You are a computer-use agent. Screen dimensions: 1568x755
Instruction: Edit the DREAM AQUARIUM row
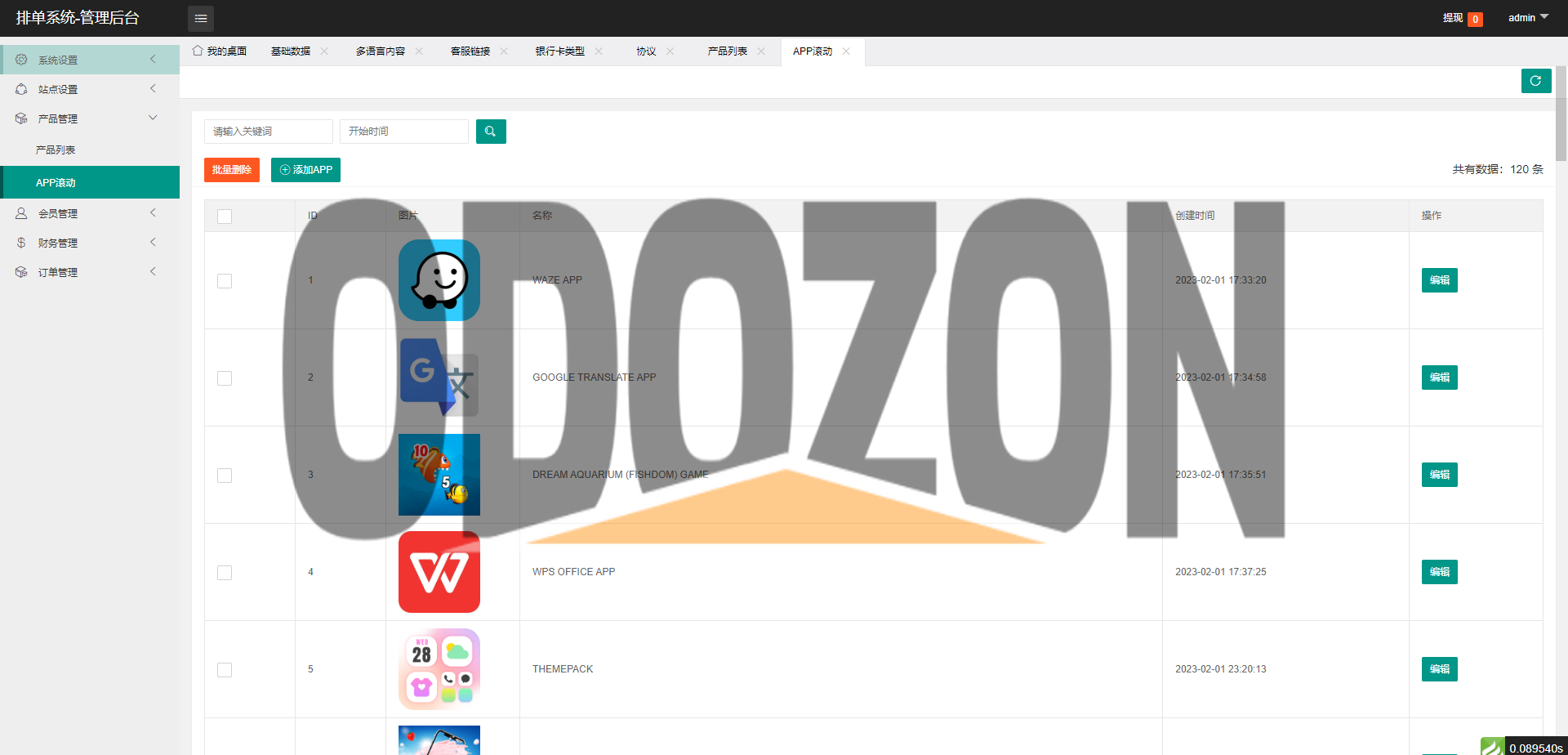pos(1439,475)
